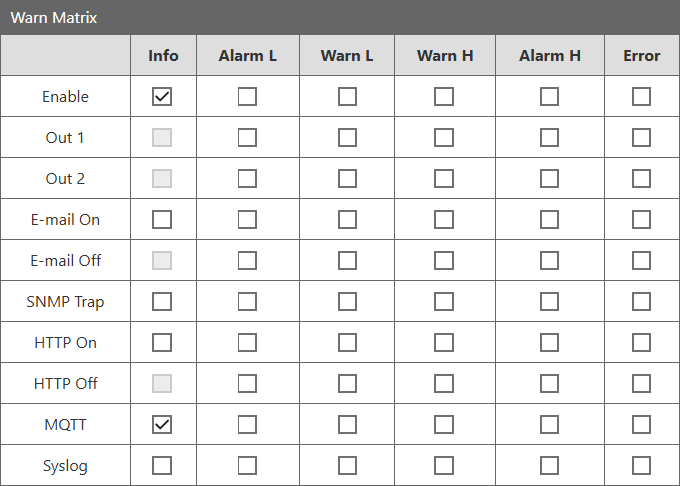Enable Alarm L for the Enable row
Screen dimensions: 680x486
[247, 97]
